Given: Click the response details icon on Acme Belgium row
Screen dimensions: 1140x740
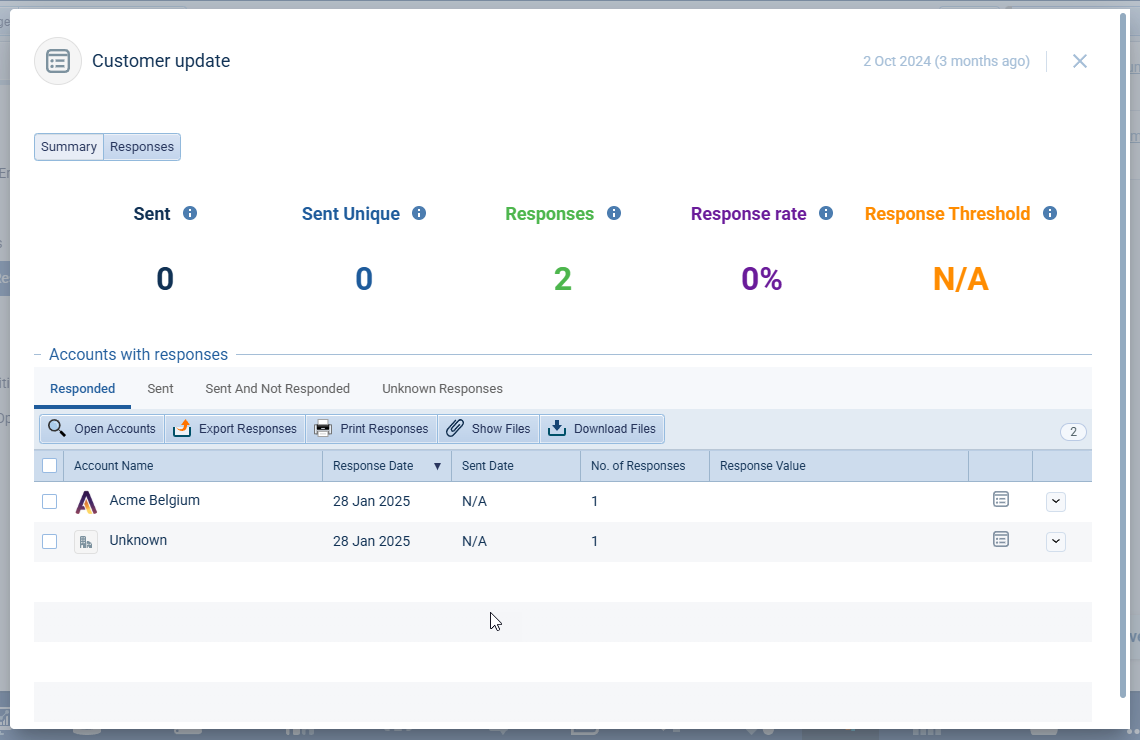Looking at the screenshot, I should tap(1001, 499).
